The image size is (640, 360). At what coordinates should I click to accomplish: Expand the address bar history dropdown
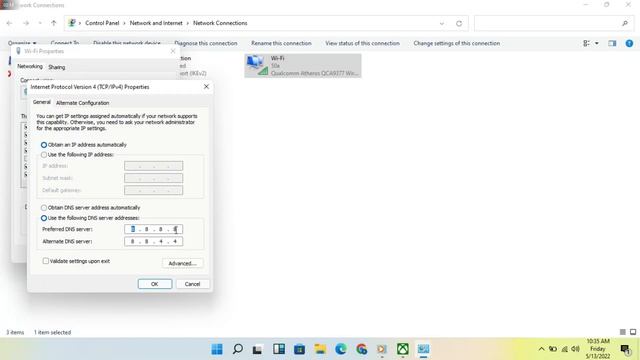point(442,23)
